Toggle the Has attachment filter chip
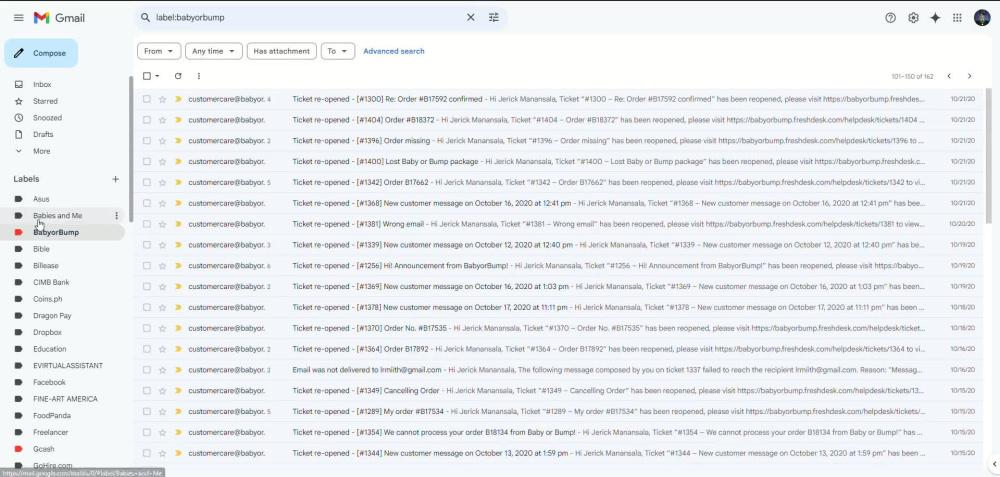Screen dimensions: 1000x477 [x=282, y=51]
